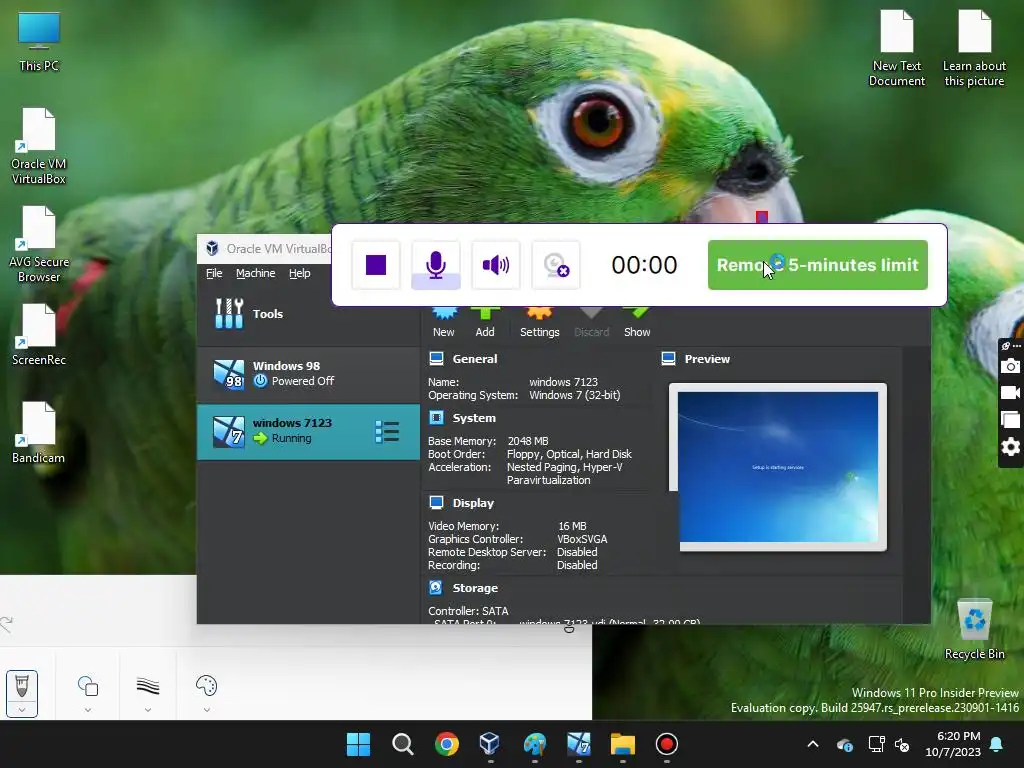Expand the line size dropdown in Paint
Viewport: 1024px width, 768px height.
[x=148, y=710]
